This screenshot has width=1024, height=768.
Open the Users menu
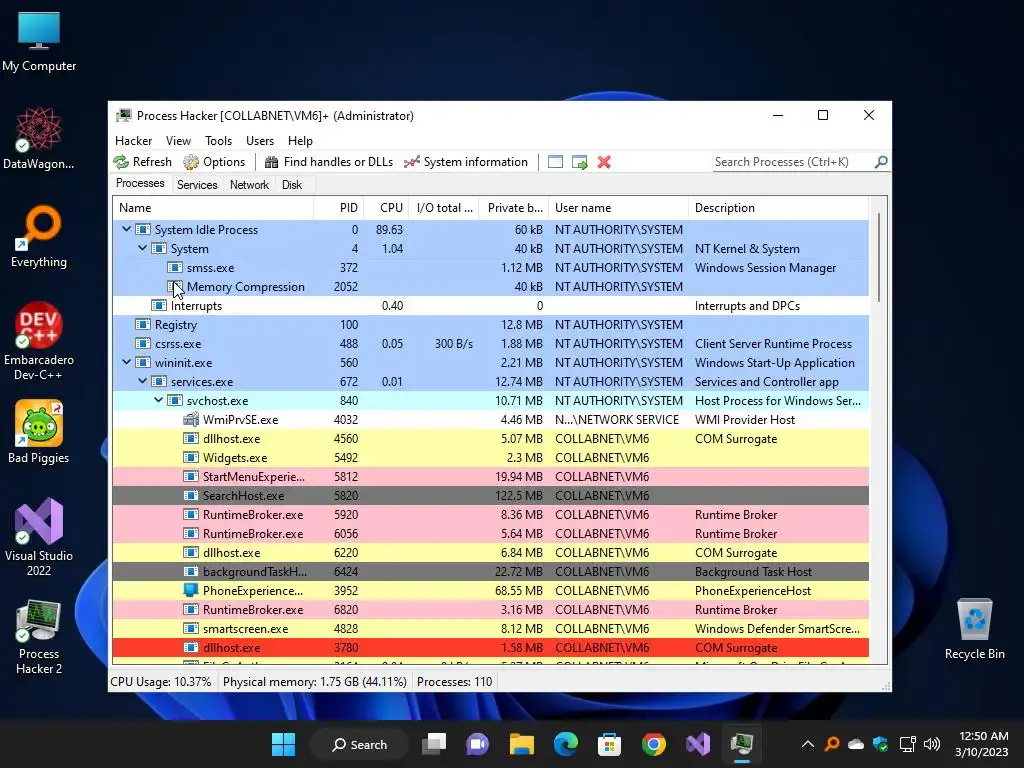[260, 140]
